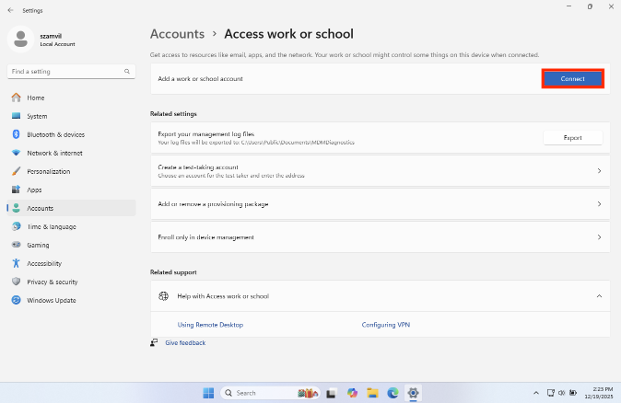Screen dimensions: 621x403
Task: Open Network & internet settings
Action: (x=56, y=153)
